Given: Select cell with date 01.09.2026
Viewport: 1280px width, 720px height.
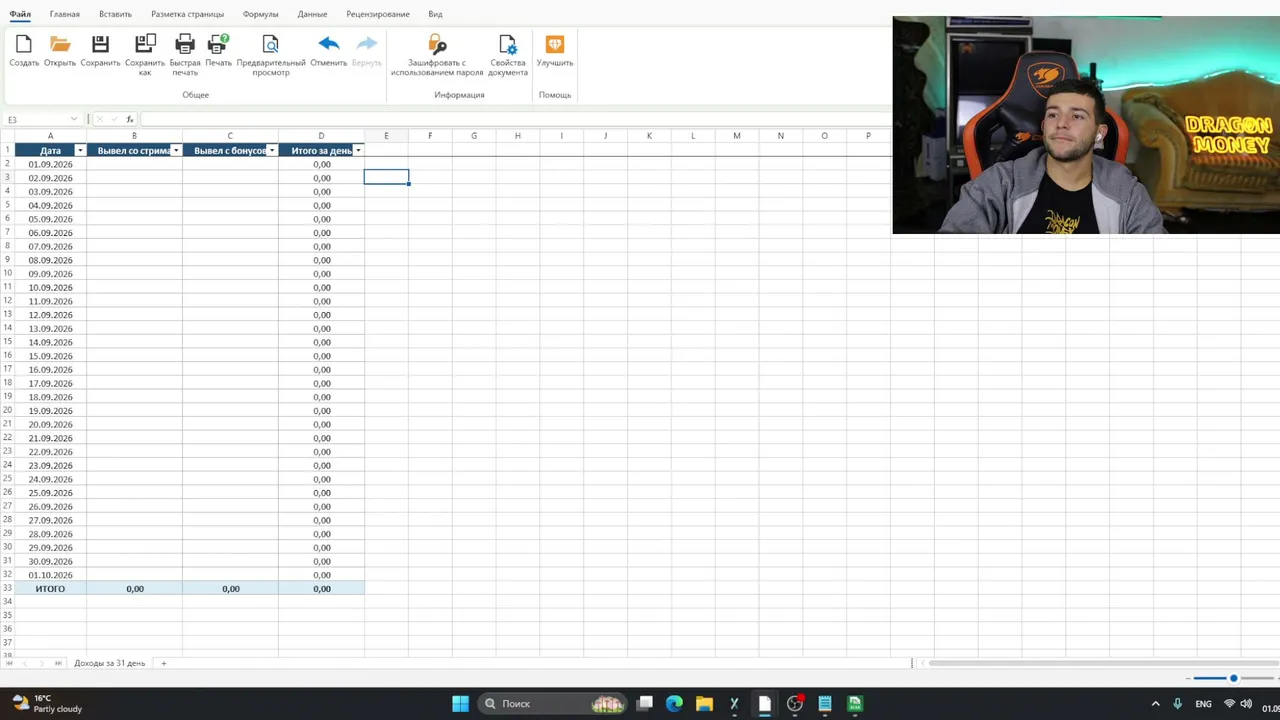Looking at the screenshot, I should coord(50,164).
